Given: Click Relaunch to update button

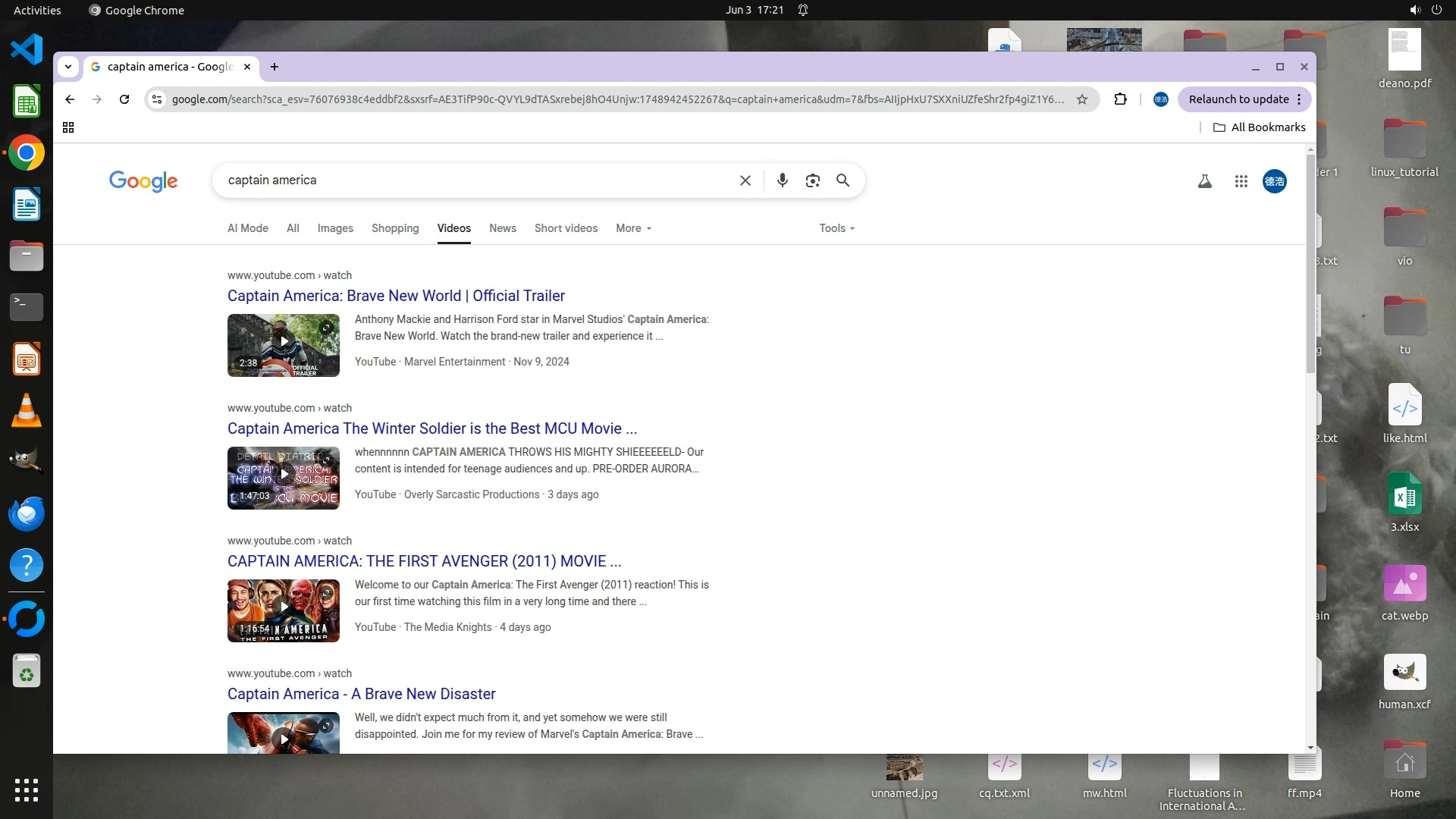Looking at the screenshot, I should pyautogui.click(x=1238, y=99).
